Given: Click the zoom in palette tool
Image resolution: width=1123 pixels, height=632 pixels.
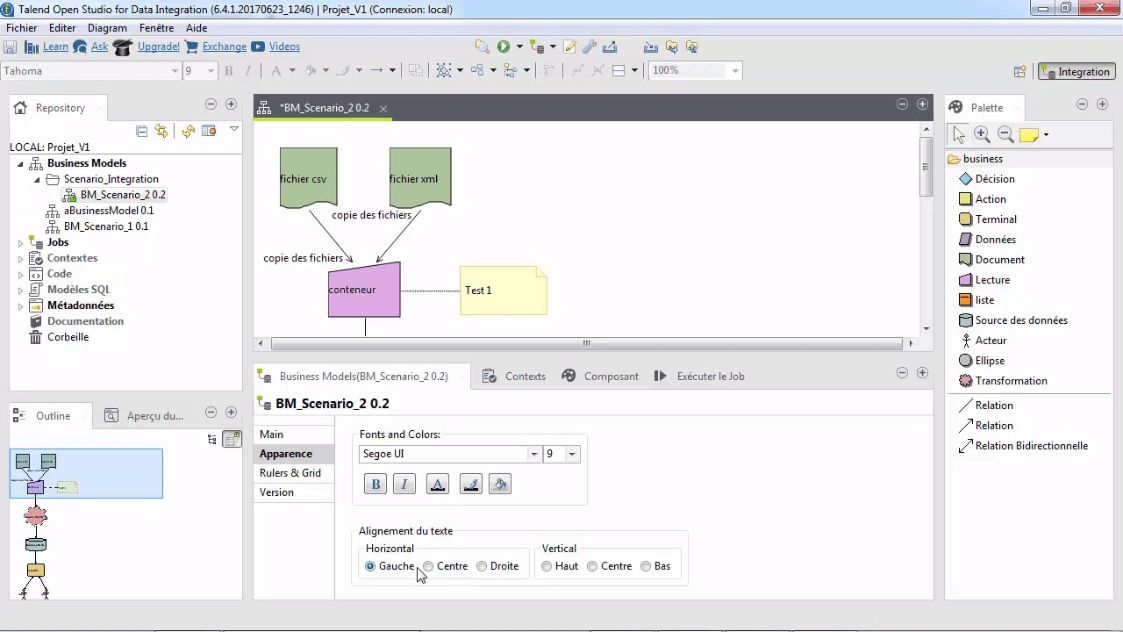Looking at the screenshot, I should 982,134.
